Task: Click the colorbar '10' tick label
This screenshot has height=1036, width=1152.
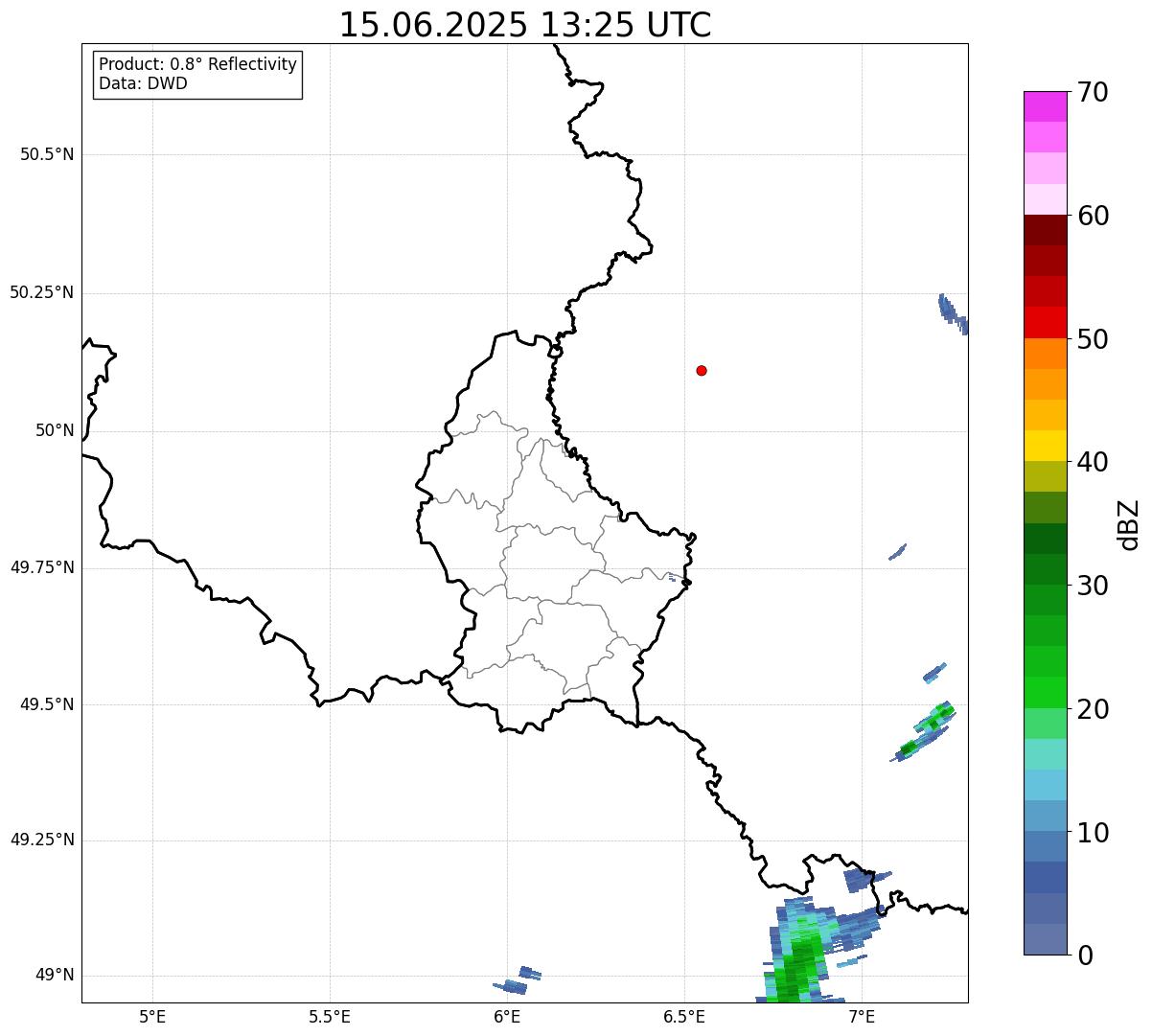Action: point(1093,833)
